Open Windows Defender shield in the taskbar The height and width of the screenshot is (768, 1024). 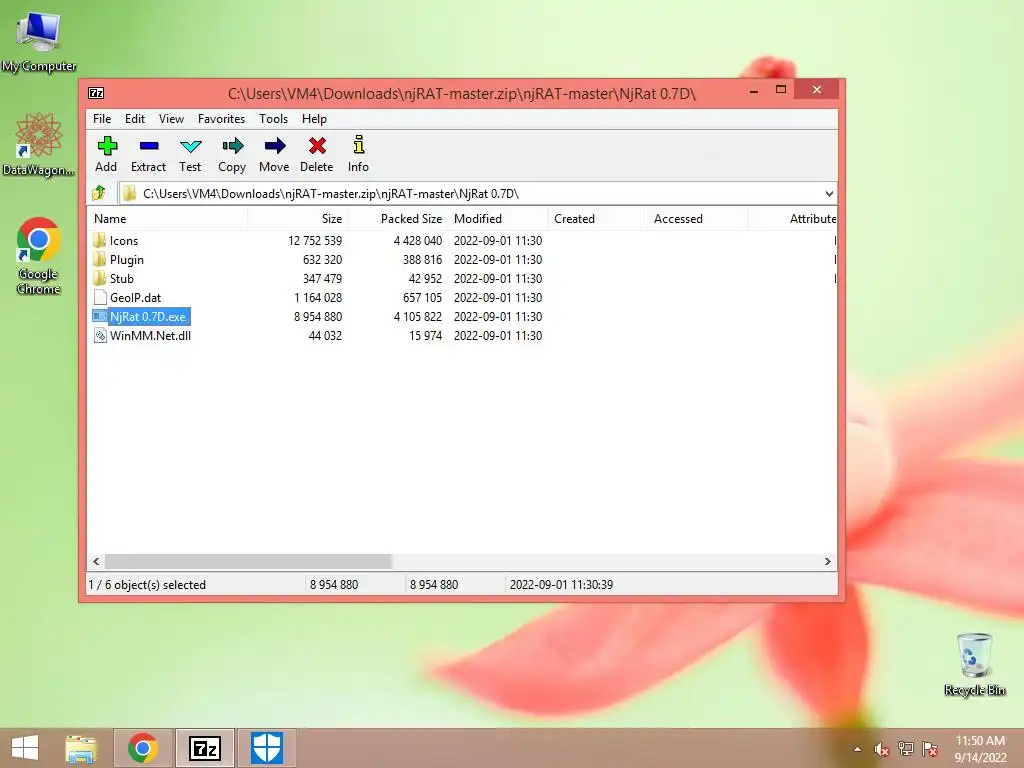click(x=267, y=748)
